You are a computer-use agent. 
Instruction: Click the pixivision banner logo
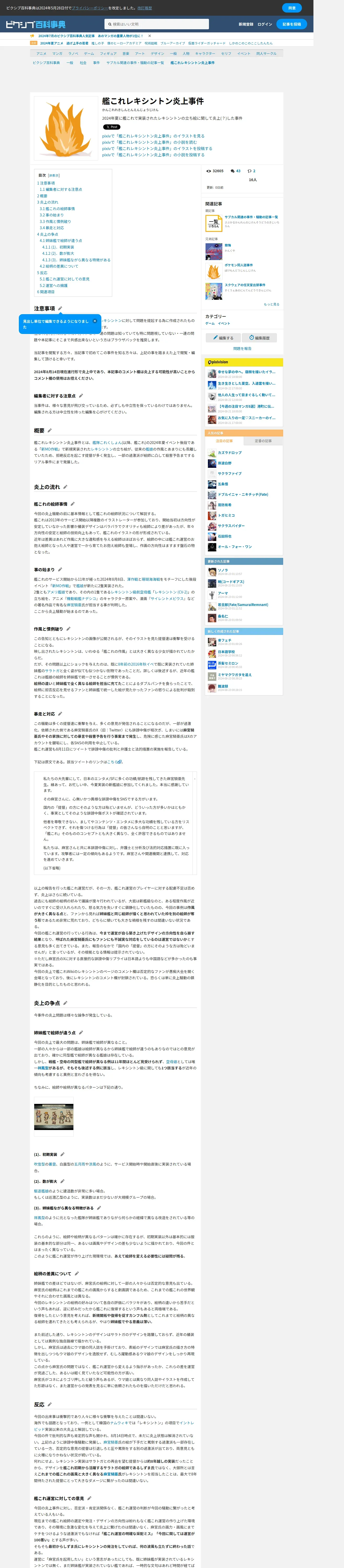pos(218,362)
